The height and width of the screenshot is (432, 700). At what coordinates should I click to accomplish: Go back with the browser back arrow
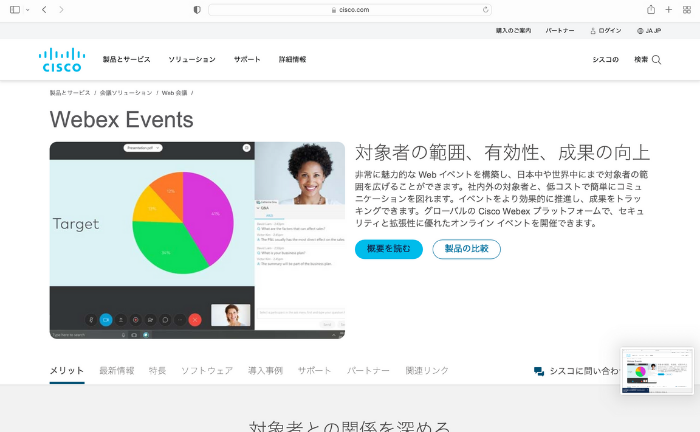coord(44,9)
